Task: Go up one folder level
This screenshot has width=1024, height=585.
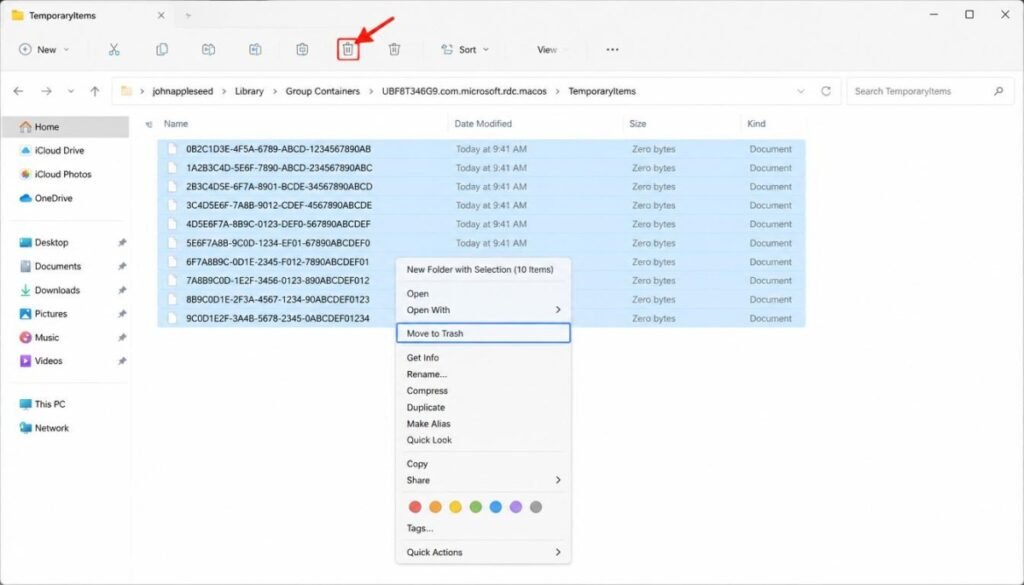Action: pyautogui.click(x=95, y=91)
